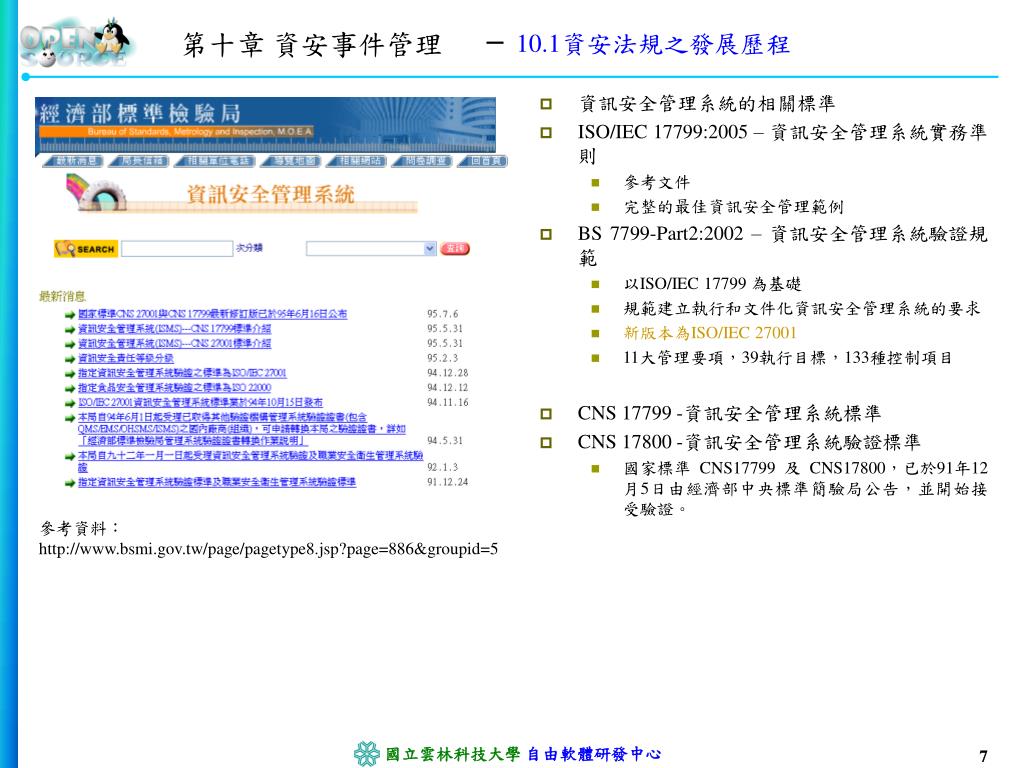The width and height of the screenshot is (1024, 768).
Task: Click the yellow text 新版本為ISO/IEC 27001
Action: pos(711,333)
